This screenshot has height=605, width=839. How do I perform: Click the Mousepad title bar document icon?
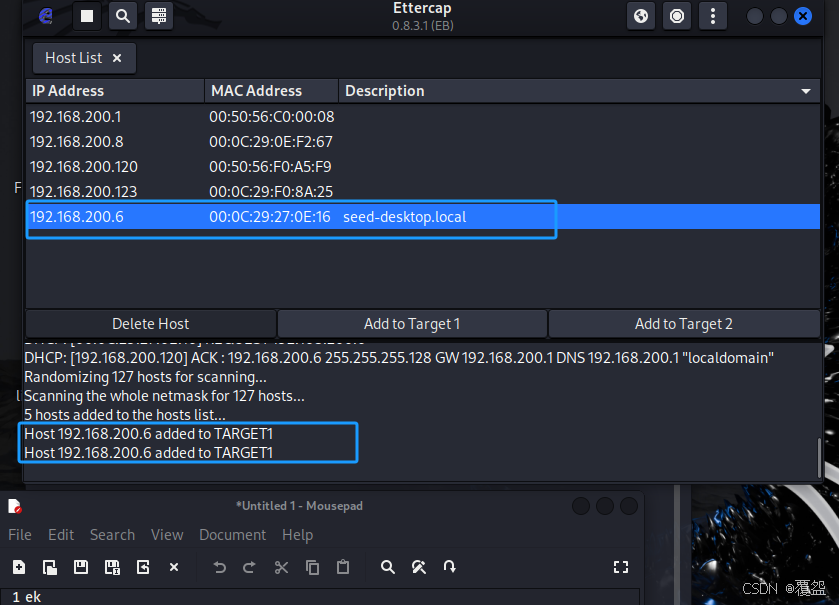click(15, 506)
